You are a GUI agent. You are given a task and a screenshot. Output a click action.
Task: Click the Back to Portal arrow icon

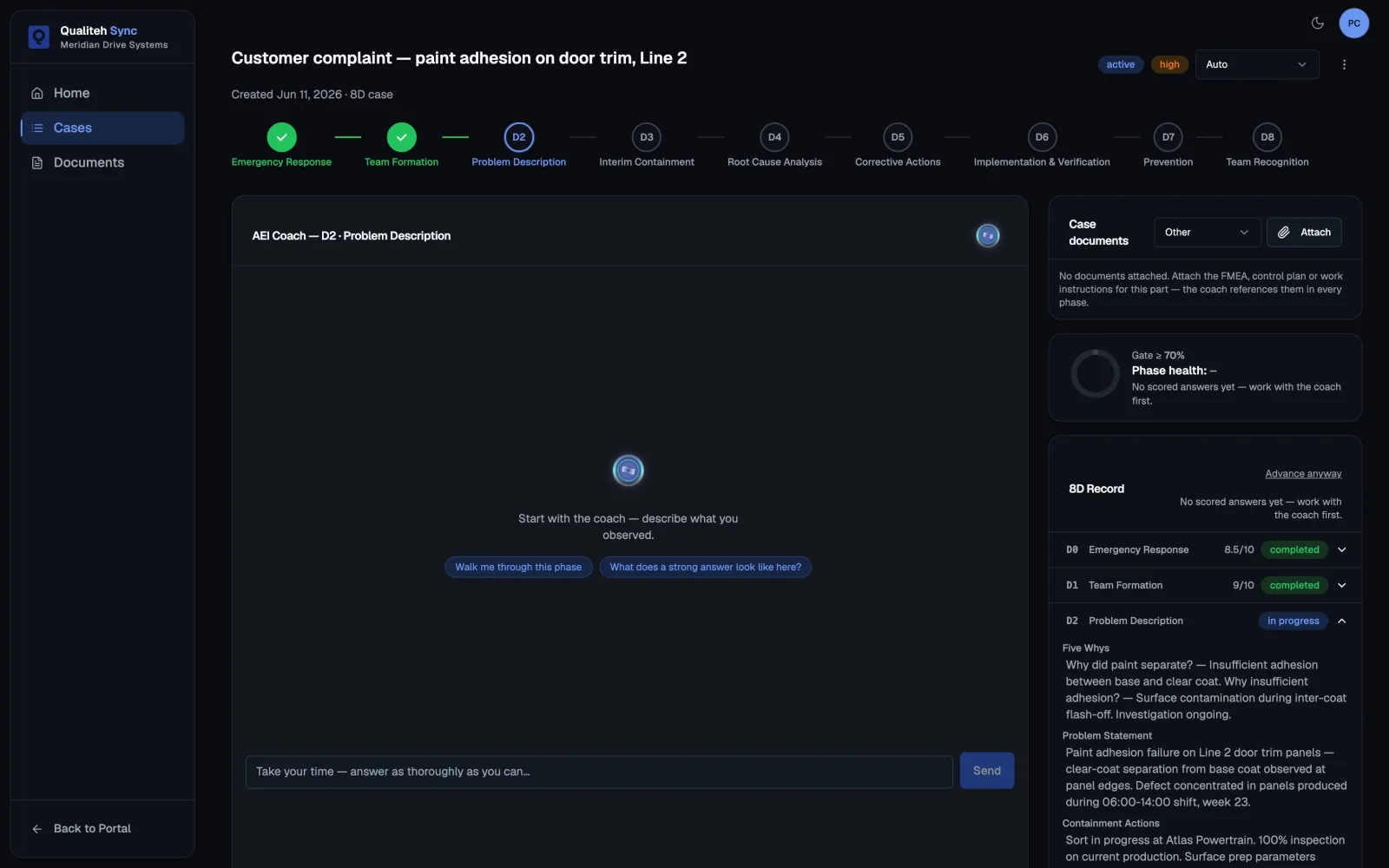tap(37, 829)
